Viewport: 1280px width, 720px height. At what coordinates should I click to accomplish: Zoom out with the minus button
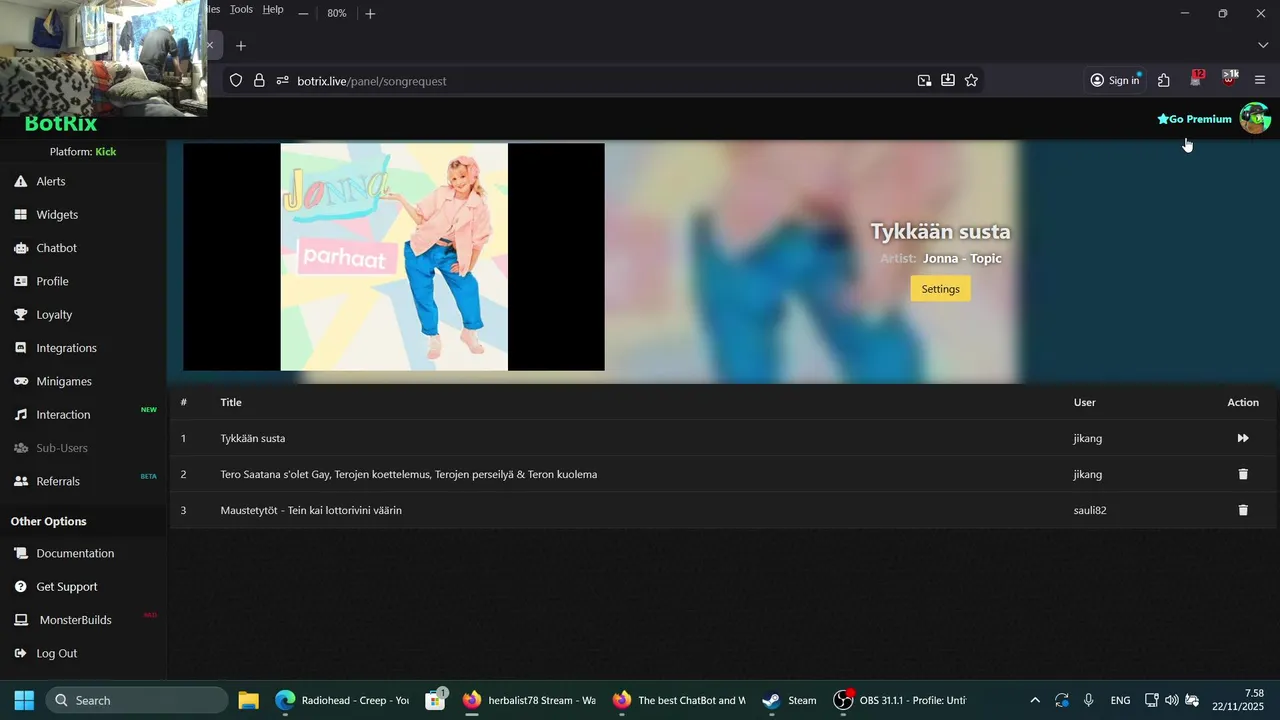303,14
